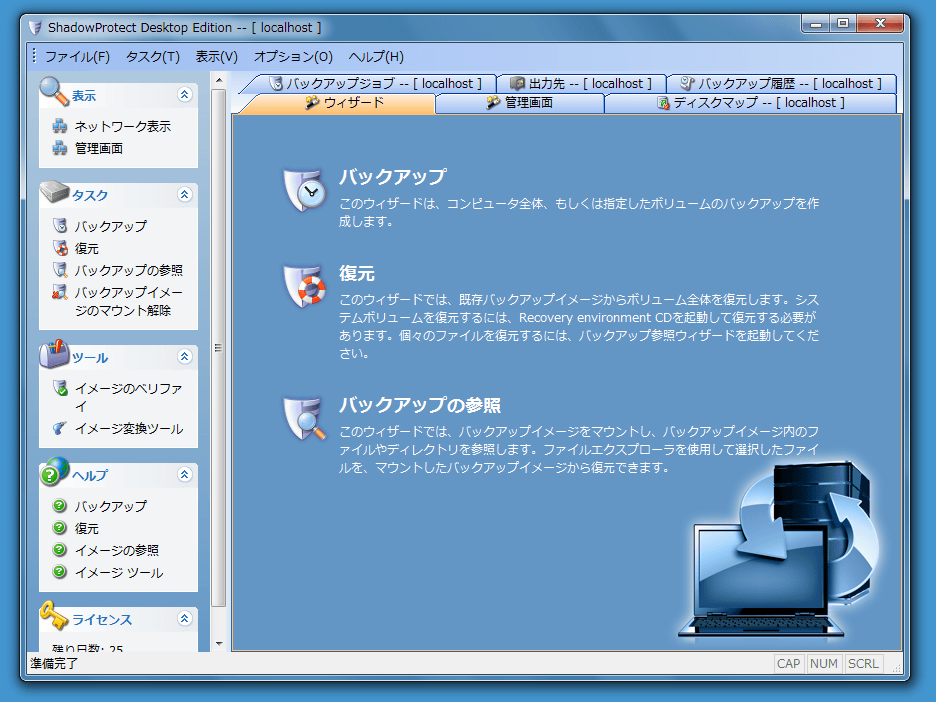Click the disk drive icon of タスク panel
936x702 pixels.
click(54, 191)
